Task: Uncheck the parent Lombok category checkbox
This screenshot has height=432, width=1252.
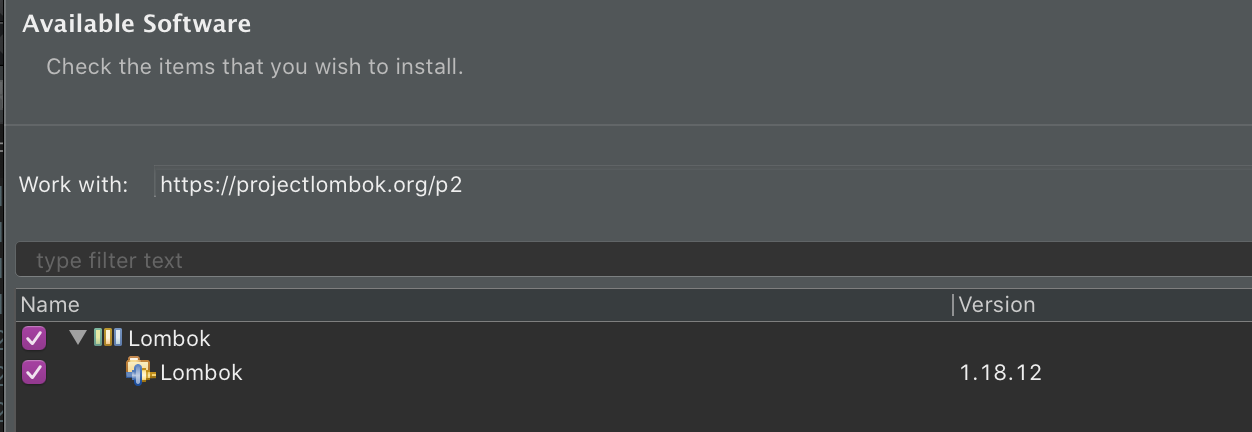Action: pos(34,338)
